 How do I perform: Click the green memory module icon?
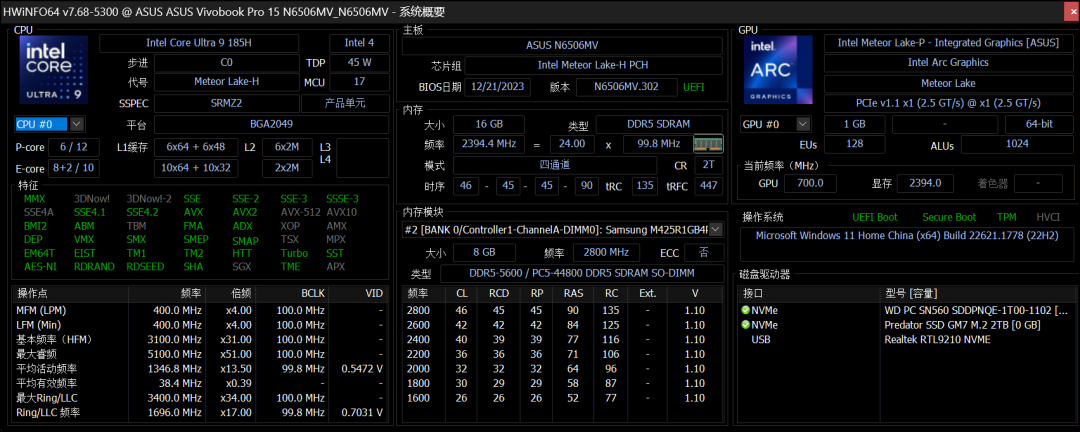pyautogui.click(x=708, y=144)
